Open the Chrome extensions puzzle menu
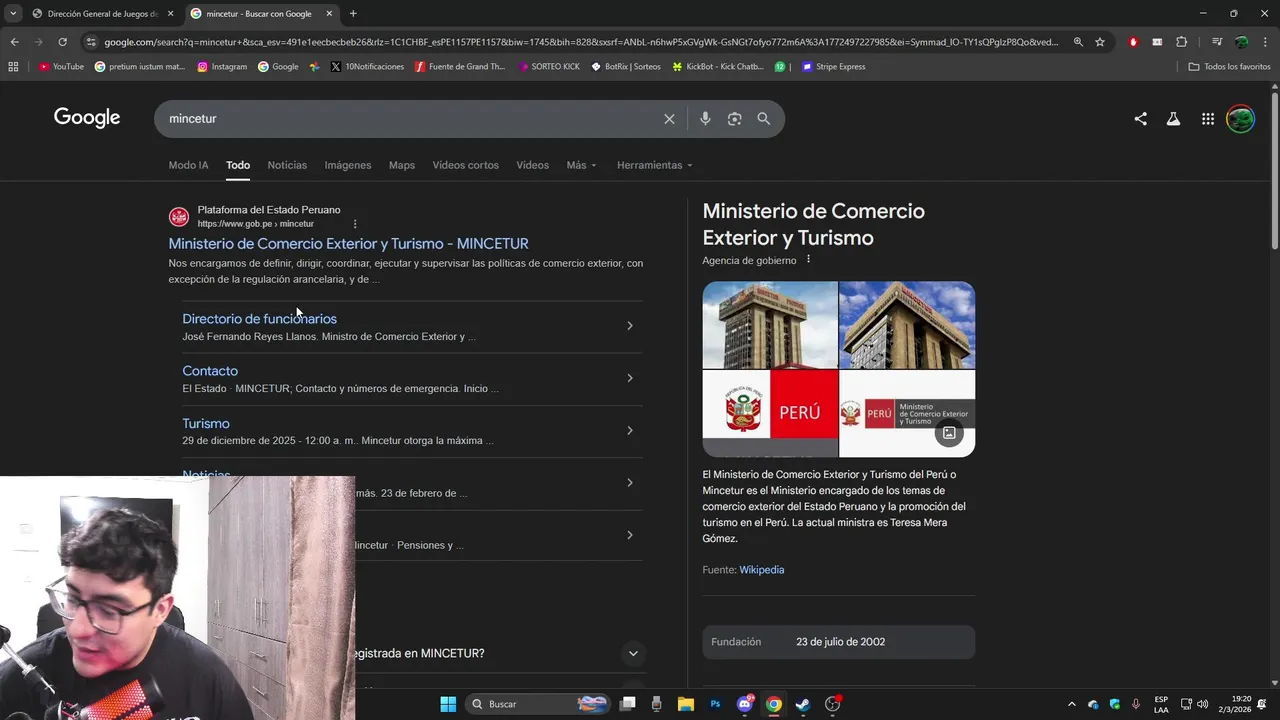Screen dimensions: 1280x720 click(x=1181, y=42)
